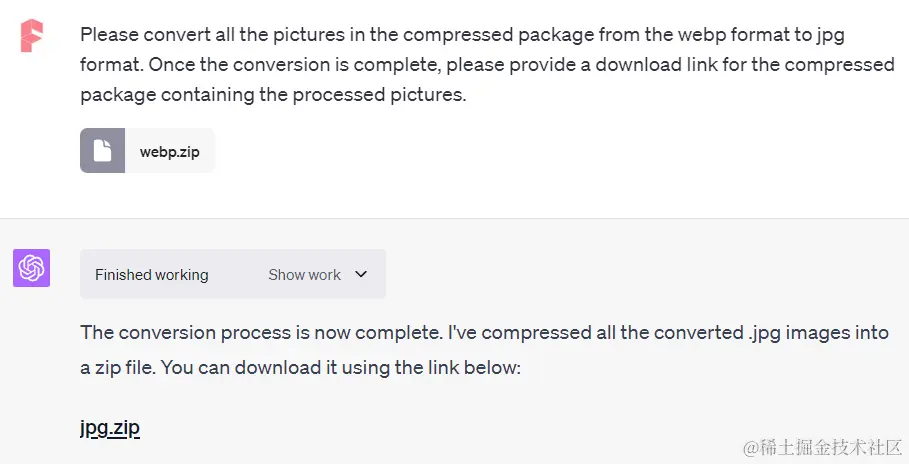Open the jpg.zip download link
Image resolution: width=909 pixels, height=464 pixels.
pos(110,428)
